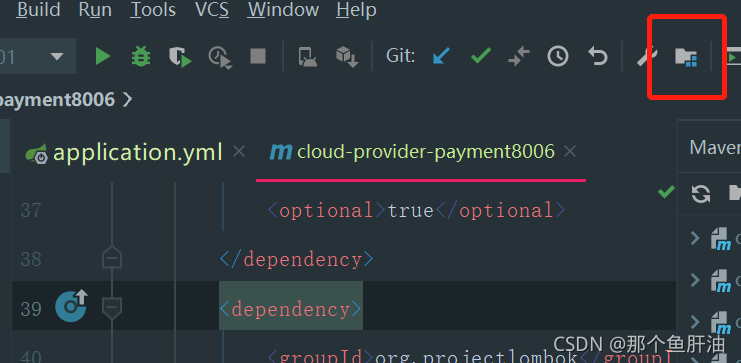Expand the third Maven module
The height and width of the screenshot is (363, 741).
pyautogui.click(x=695, y=322)
